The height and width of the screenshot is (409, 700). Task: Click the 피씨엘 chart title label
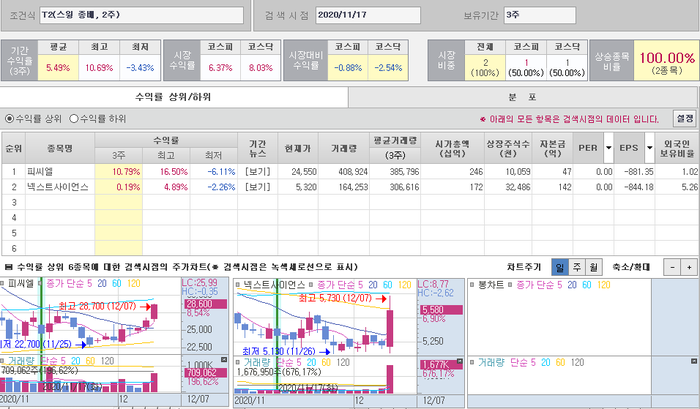coord(21,284)
